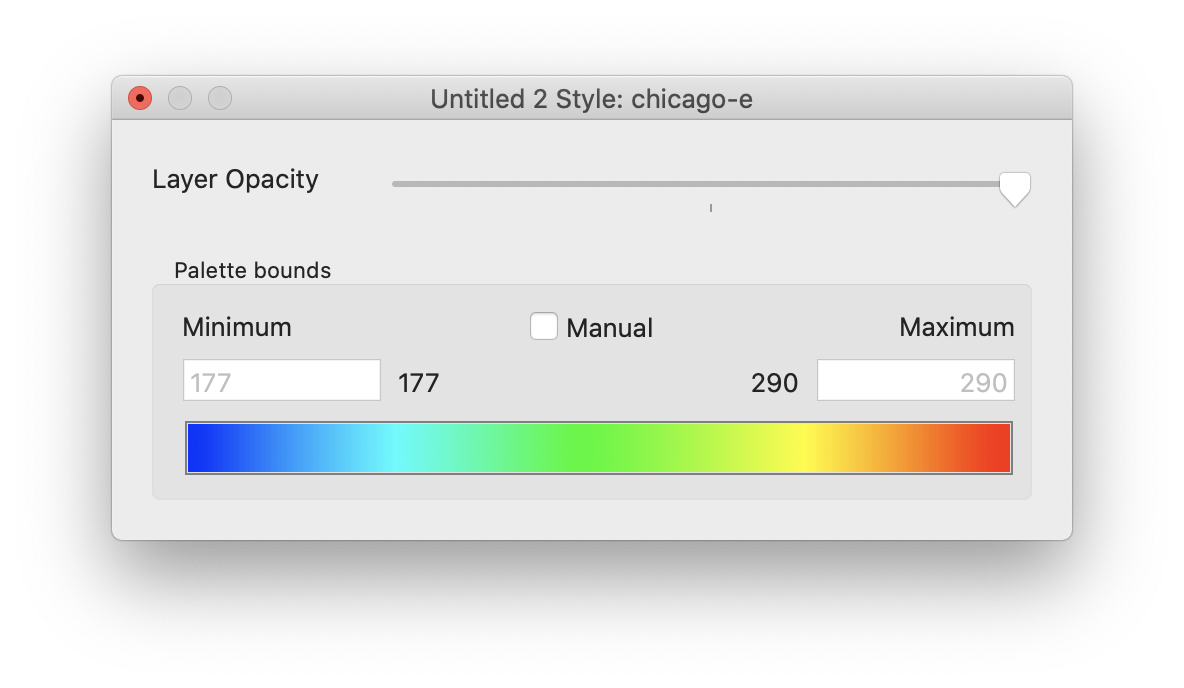Click the Manual label next to the checkbox
The width and height of the screenshot is (1184, 688).
click(x=609, y=327)
